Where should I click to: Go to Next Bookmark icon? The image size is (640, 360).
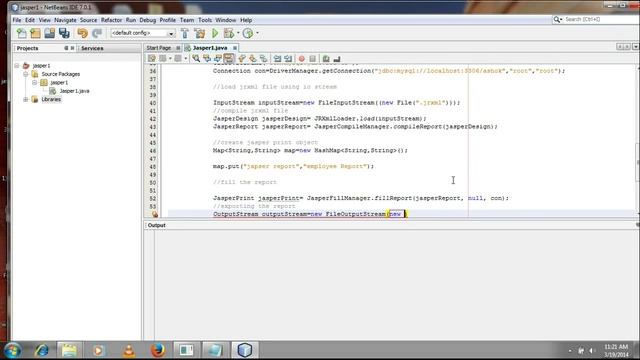pos(253,58)
